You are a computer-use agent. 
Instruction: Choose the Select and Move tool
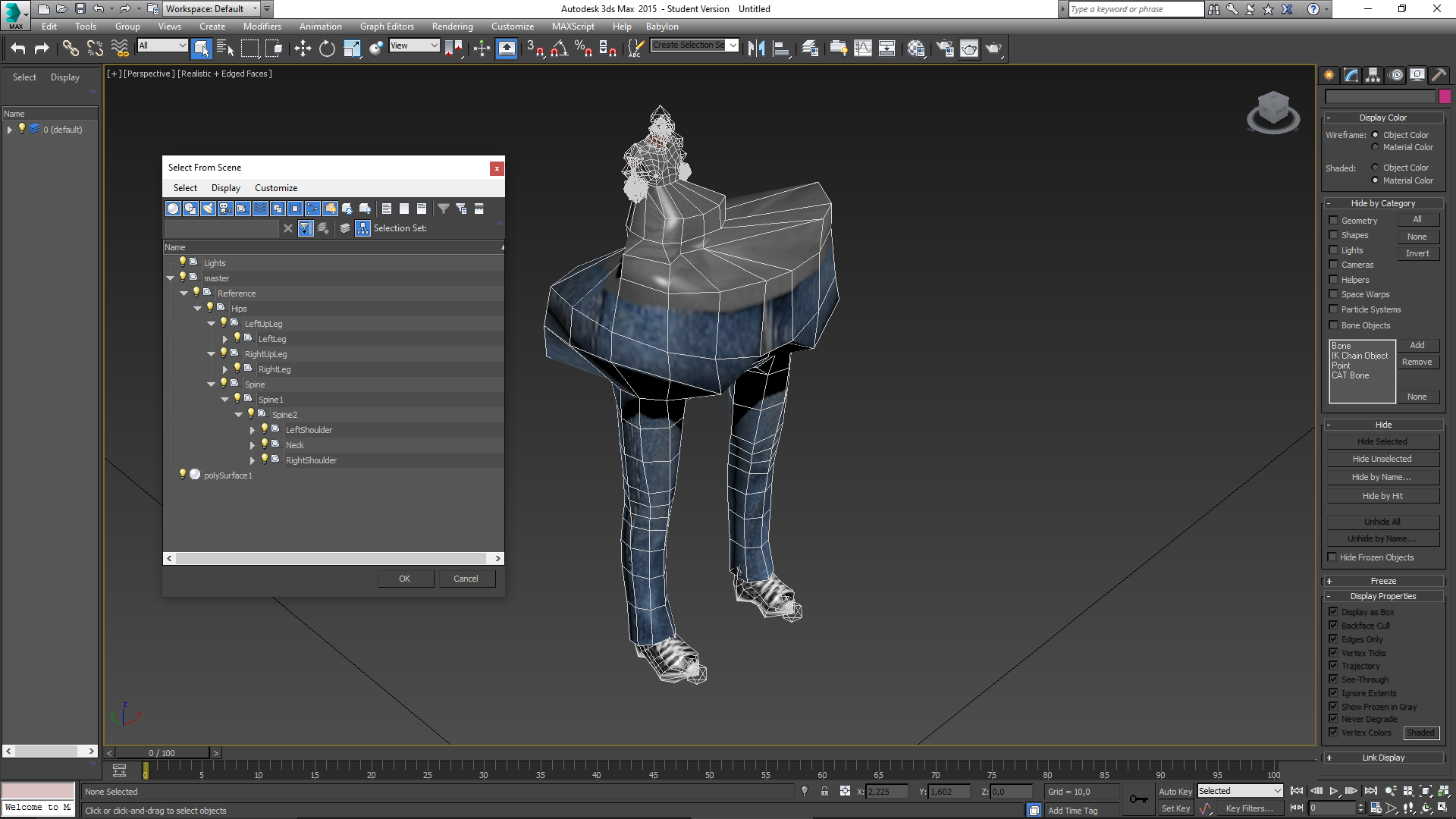pyautogui.click(x=303, y=49)
